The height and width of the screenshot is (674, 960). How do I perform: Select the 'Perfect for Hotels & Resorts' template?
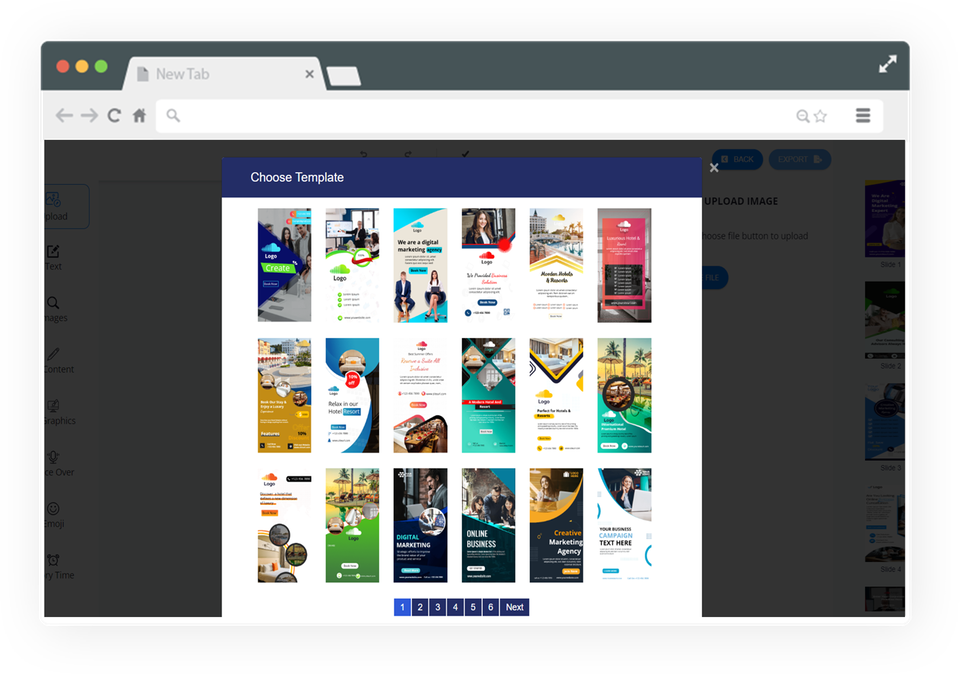[x=556, y=395]
